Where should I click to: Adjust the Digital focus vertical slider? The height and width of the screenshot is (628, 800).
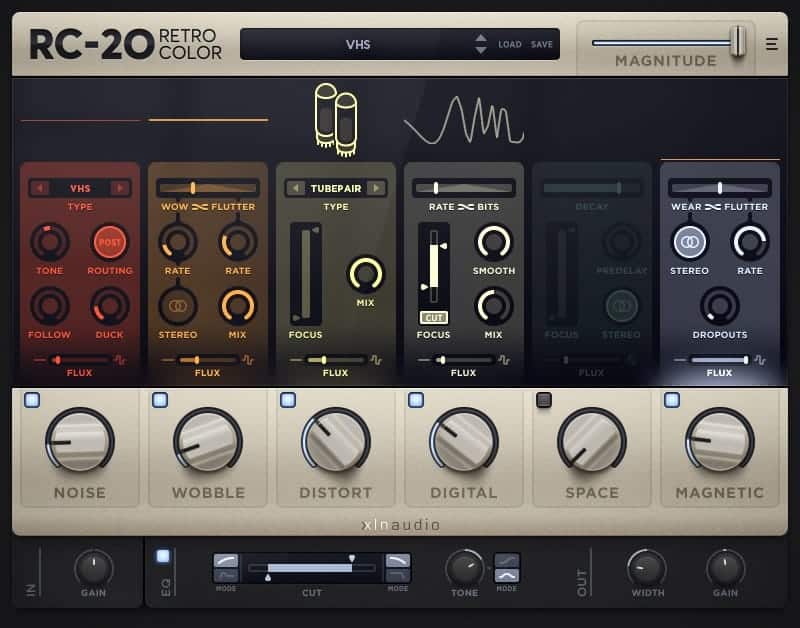(x=434, y=266)
